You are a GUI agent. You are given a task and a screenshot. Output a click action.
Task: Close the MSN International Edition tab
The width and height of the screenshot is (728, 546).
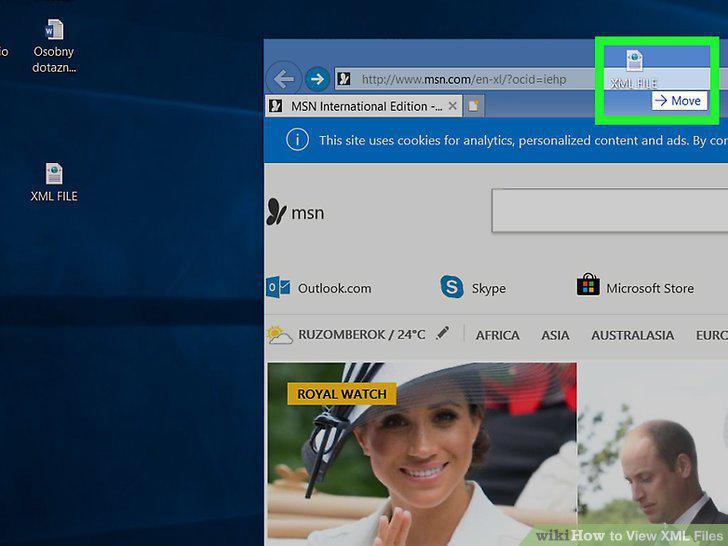(453, 106)
